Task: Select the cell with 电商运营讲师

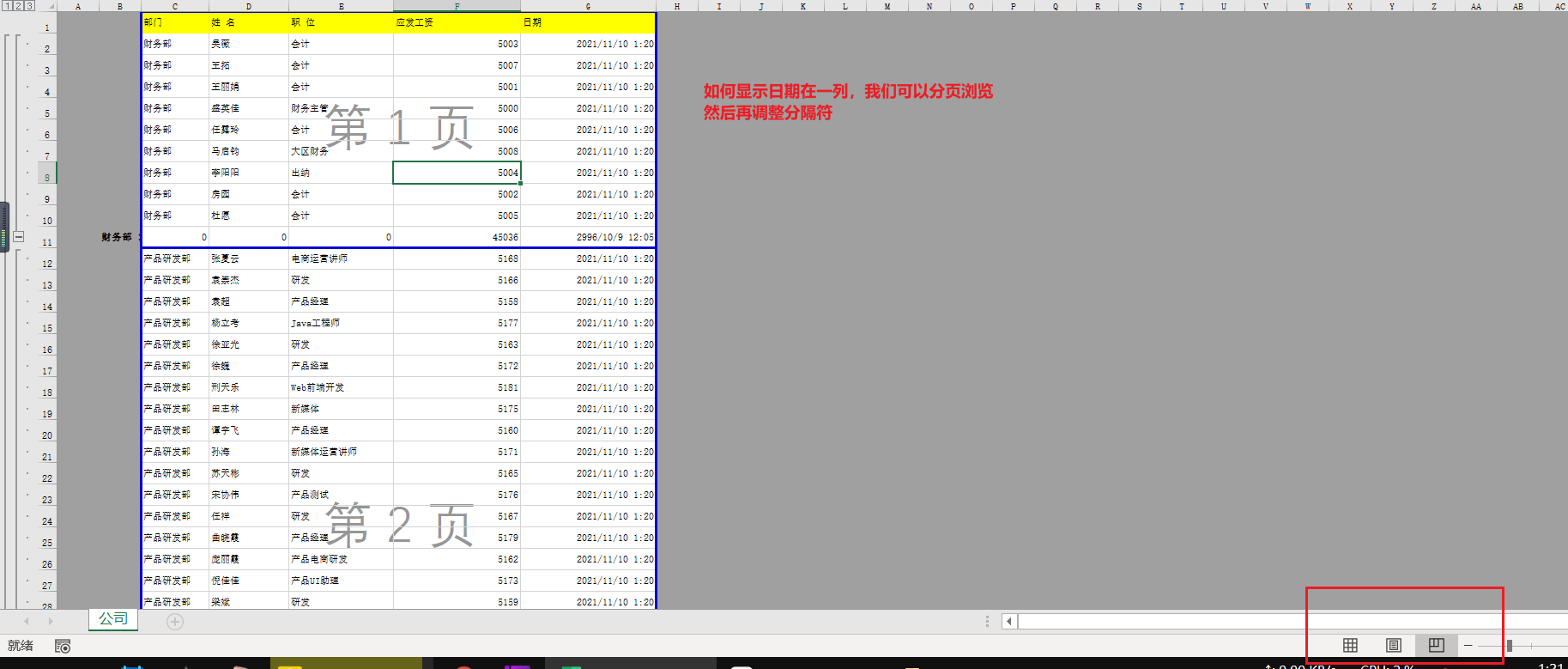Action: pos(341,258)
